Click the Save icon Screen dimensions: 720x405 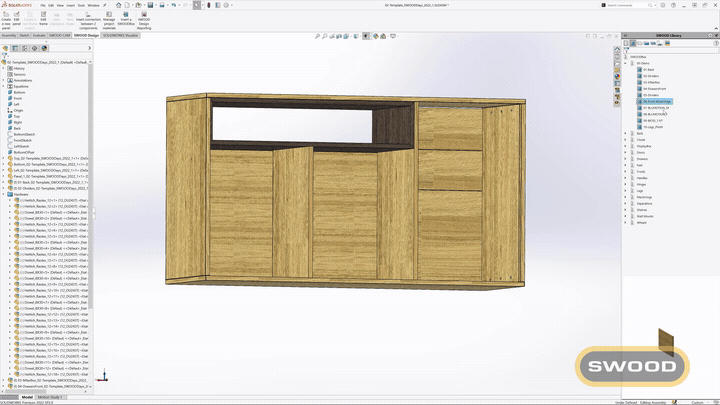(x=150, y=5)
